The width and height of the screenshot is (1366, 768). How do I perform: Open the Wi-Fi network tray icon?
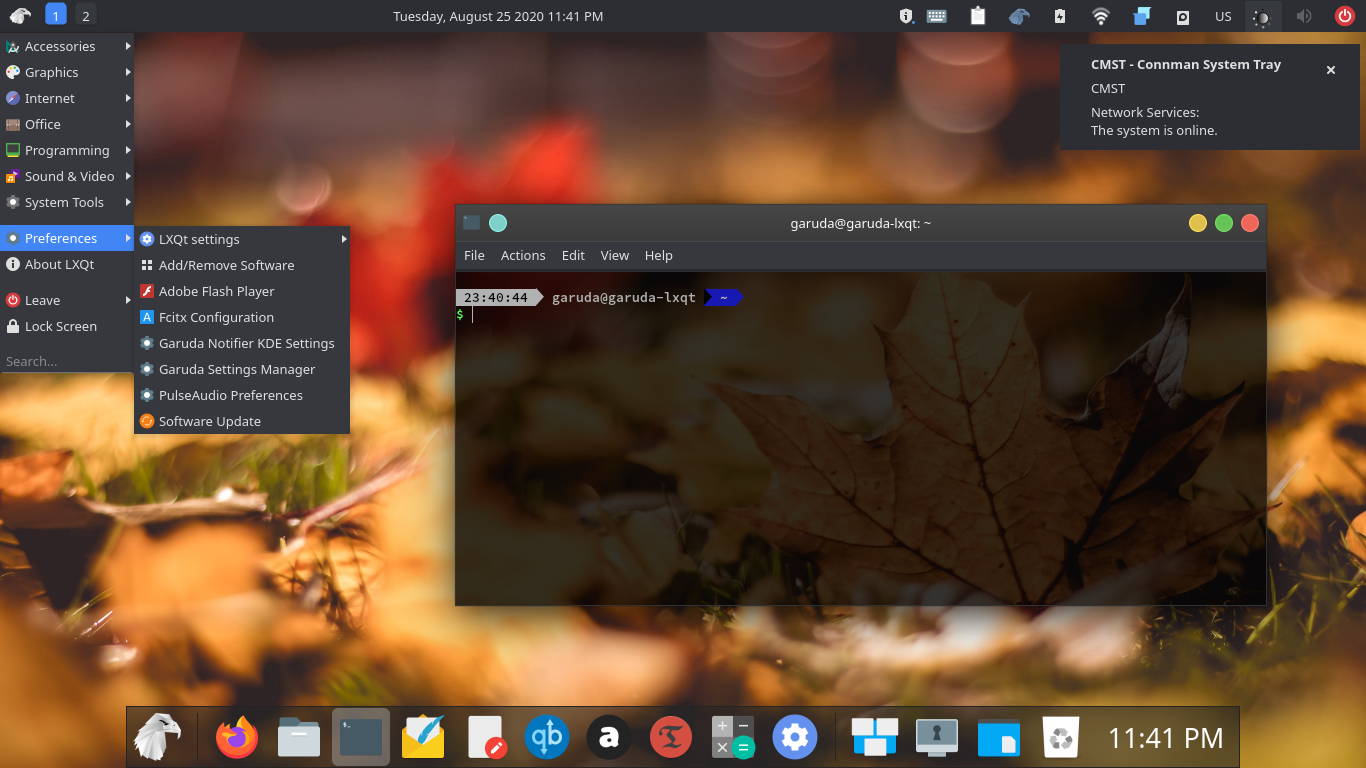click(1101, 16)
